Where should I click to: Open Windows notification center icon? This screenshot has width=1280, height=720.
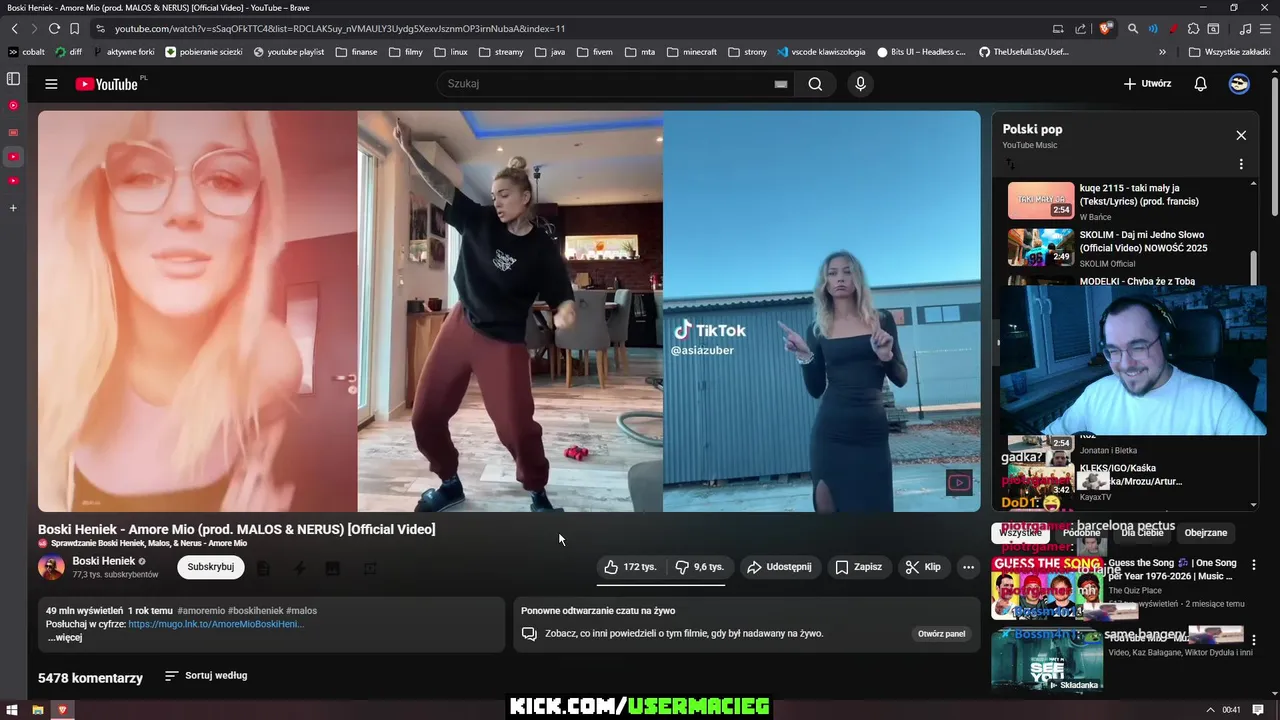[x=1256, y=710]
